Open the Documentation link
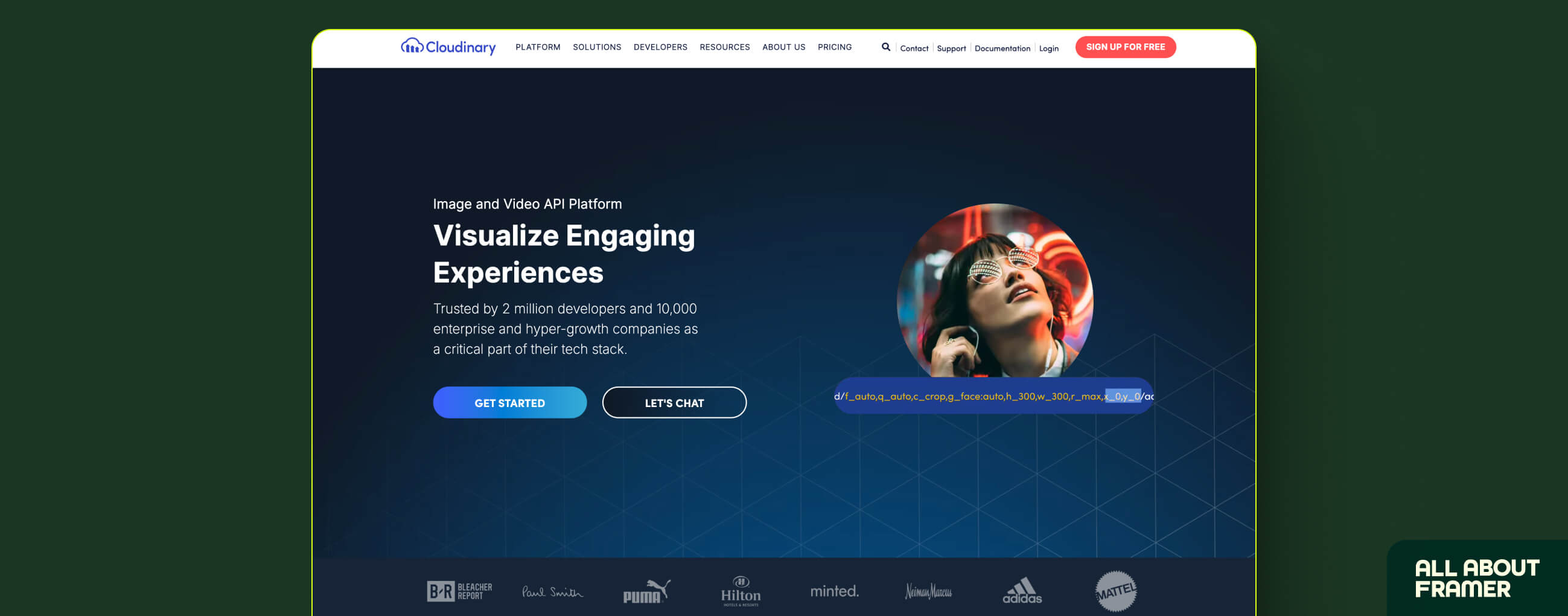 [x=1002, y=48]
